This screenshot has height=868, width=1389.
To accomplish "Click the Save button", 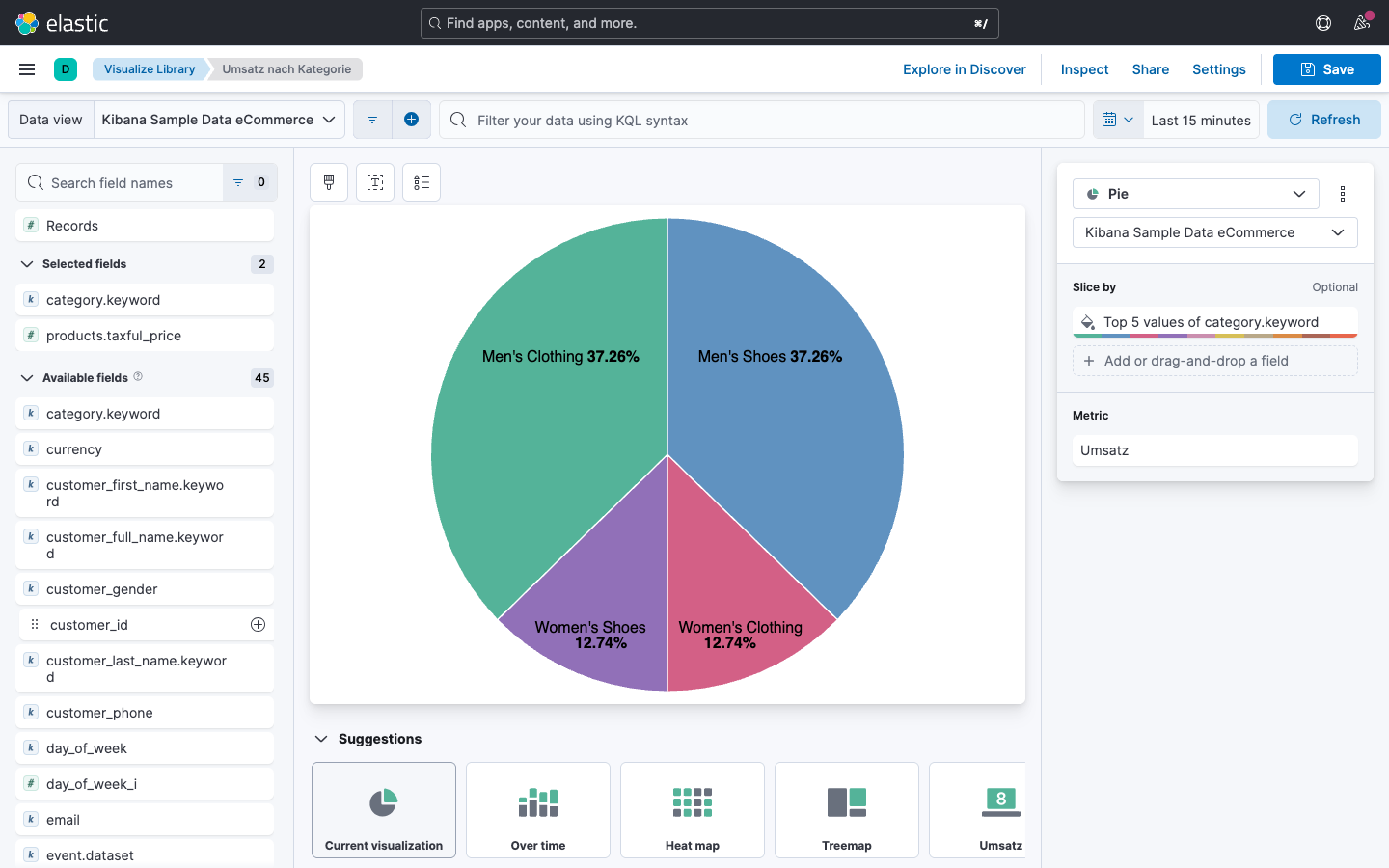I will (x=1326, y=69).
